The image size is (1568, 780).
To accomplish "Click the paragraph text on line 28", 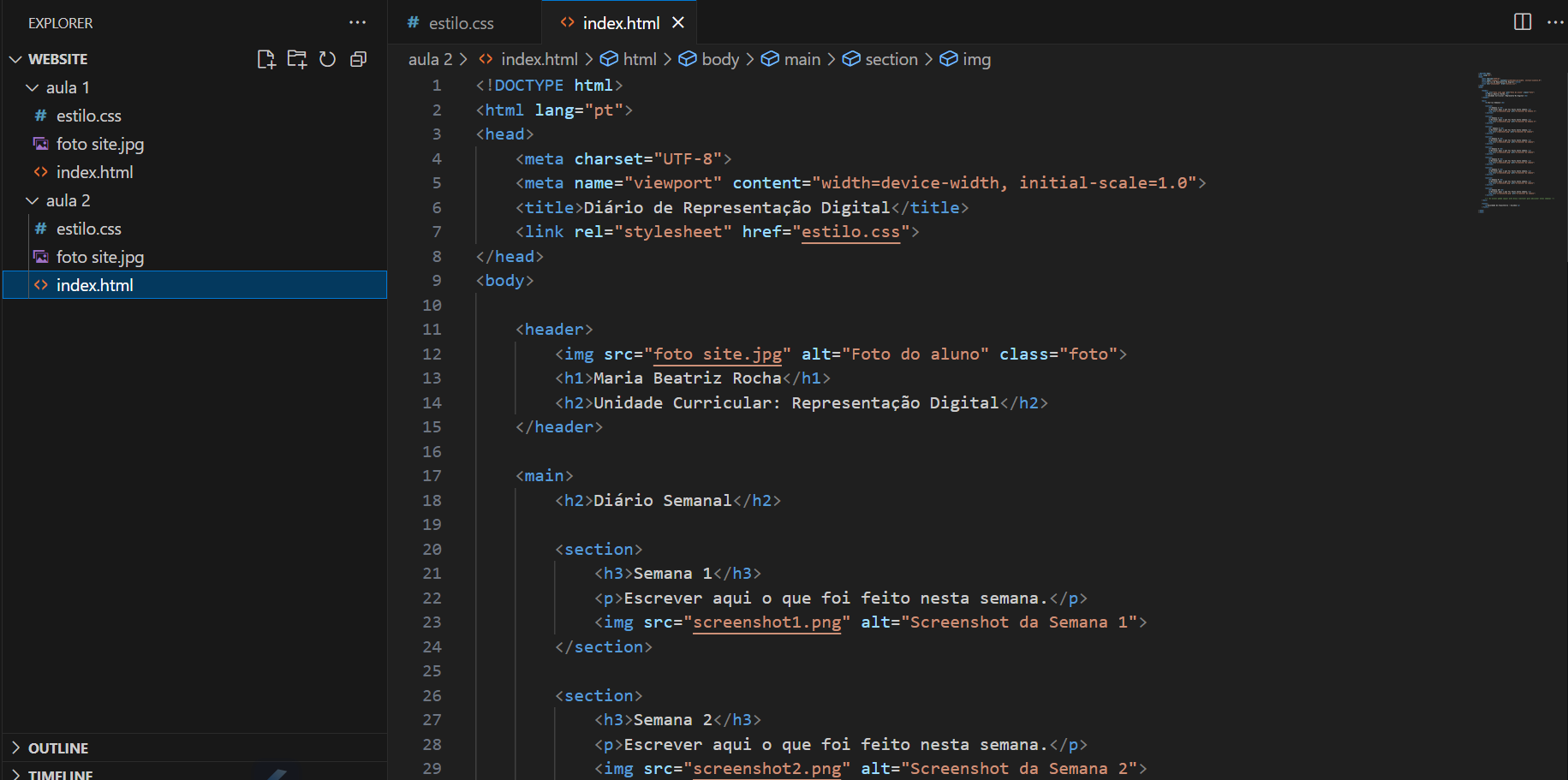I will point(836,745).
